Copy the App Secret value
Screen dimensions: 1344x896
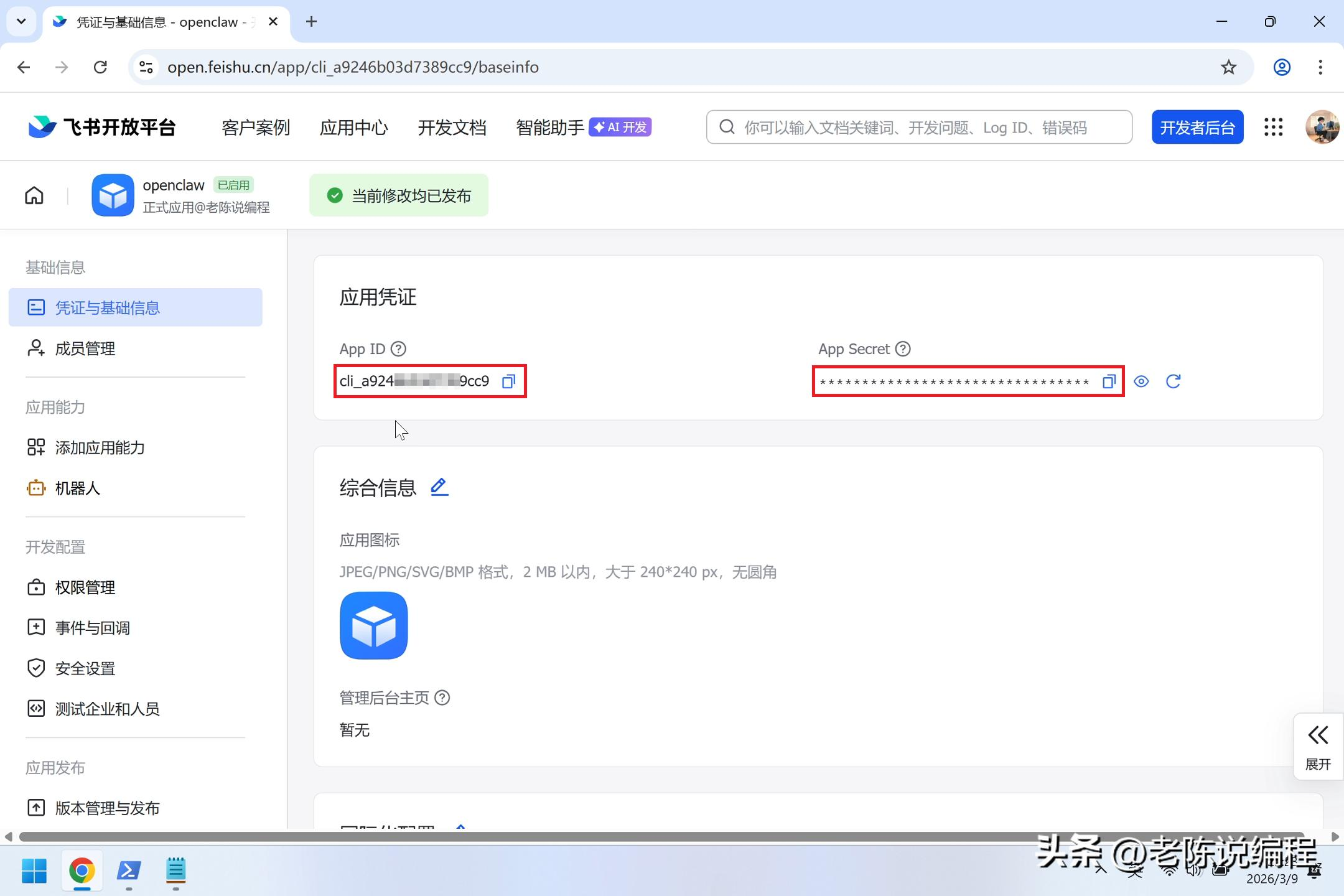[1108, 381]
